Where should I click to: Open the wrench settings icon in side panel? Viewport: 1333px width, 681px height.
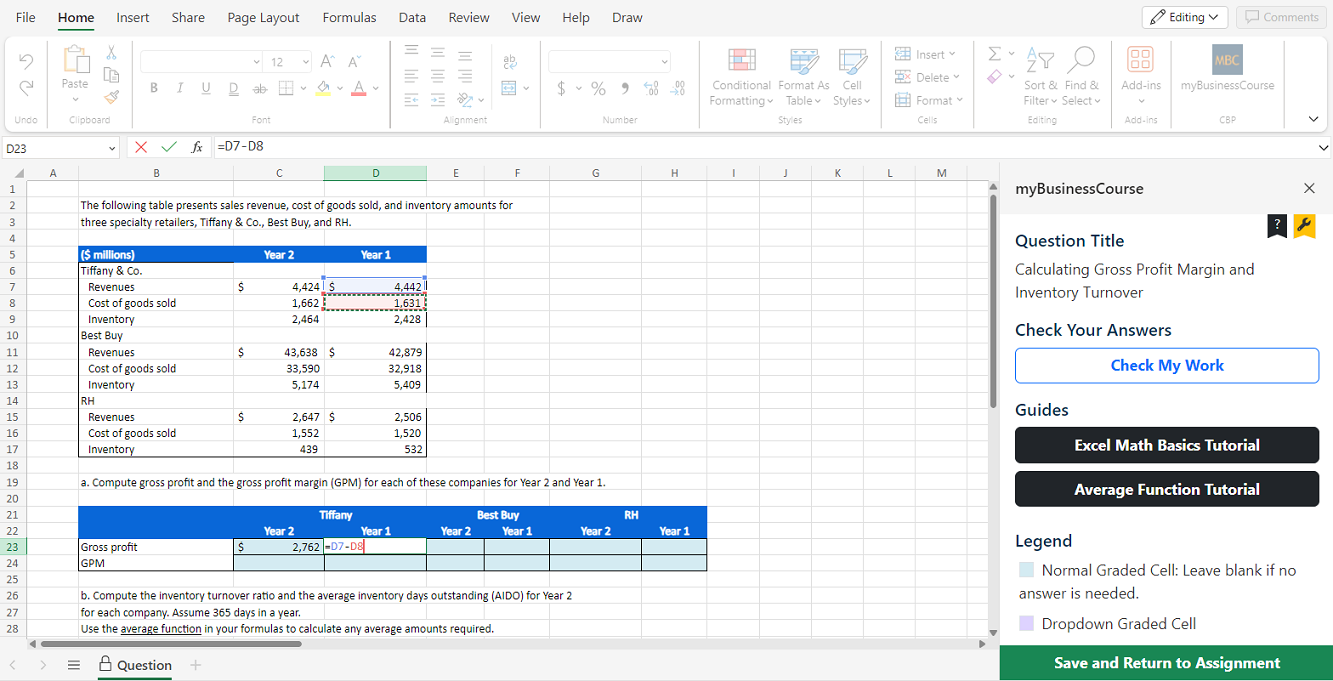click(x=1304, y=225)
